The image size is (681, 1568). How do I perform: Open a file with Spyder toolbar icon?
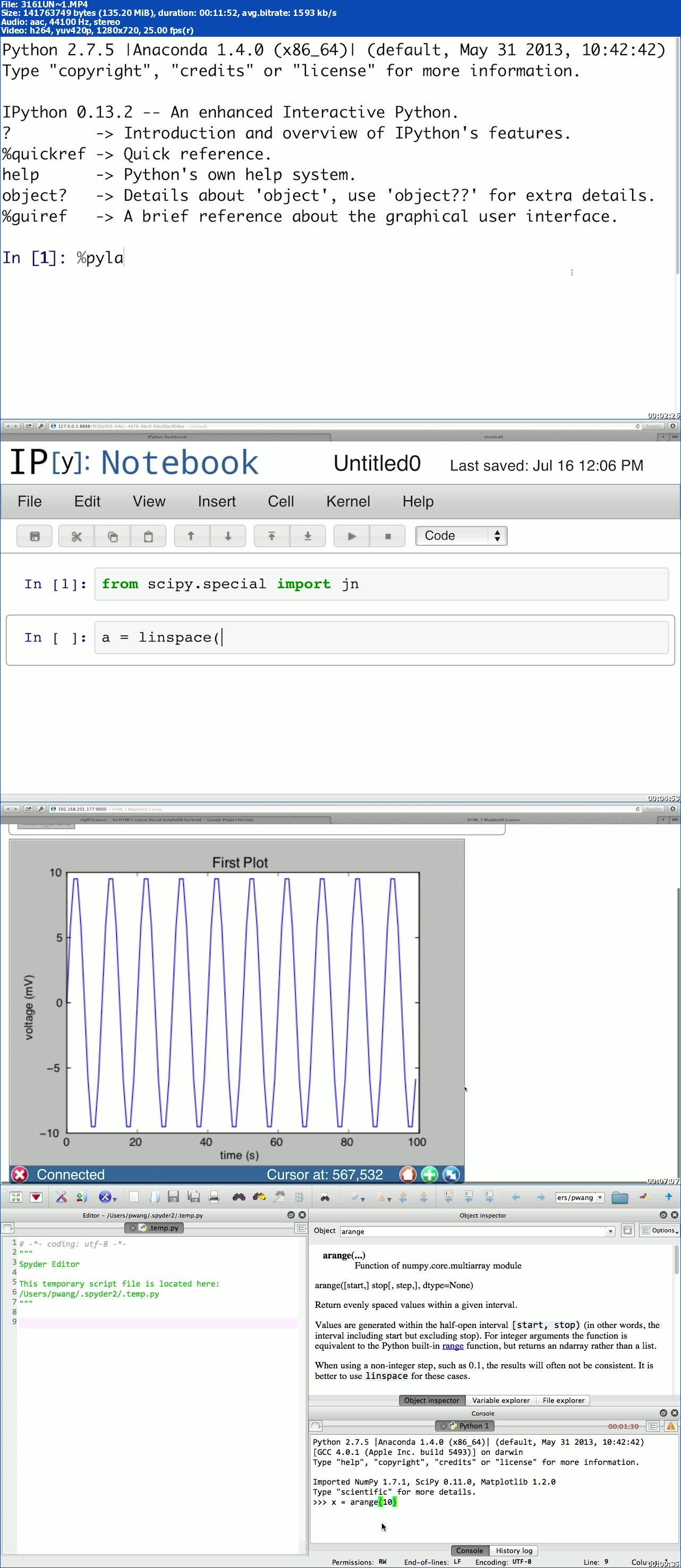click(155, 1197)
